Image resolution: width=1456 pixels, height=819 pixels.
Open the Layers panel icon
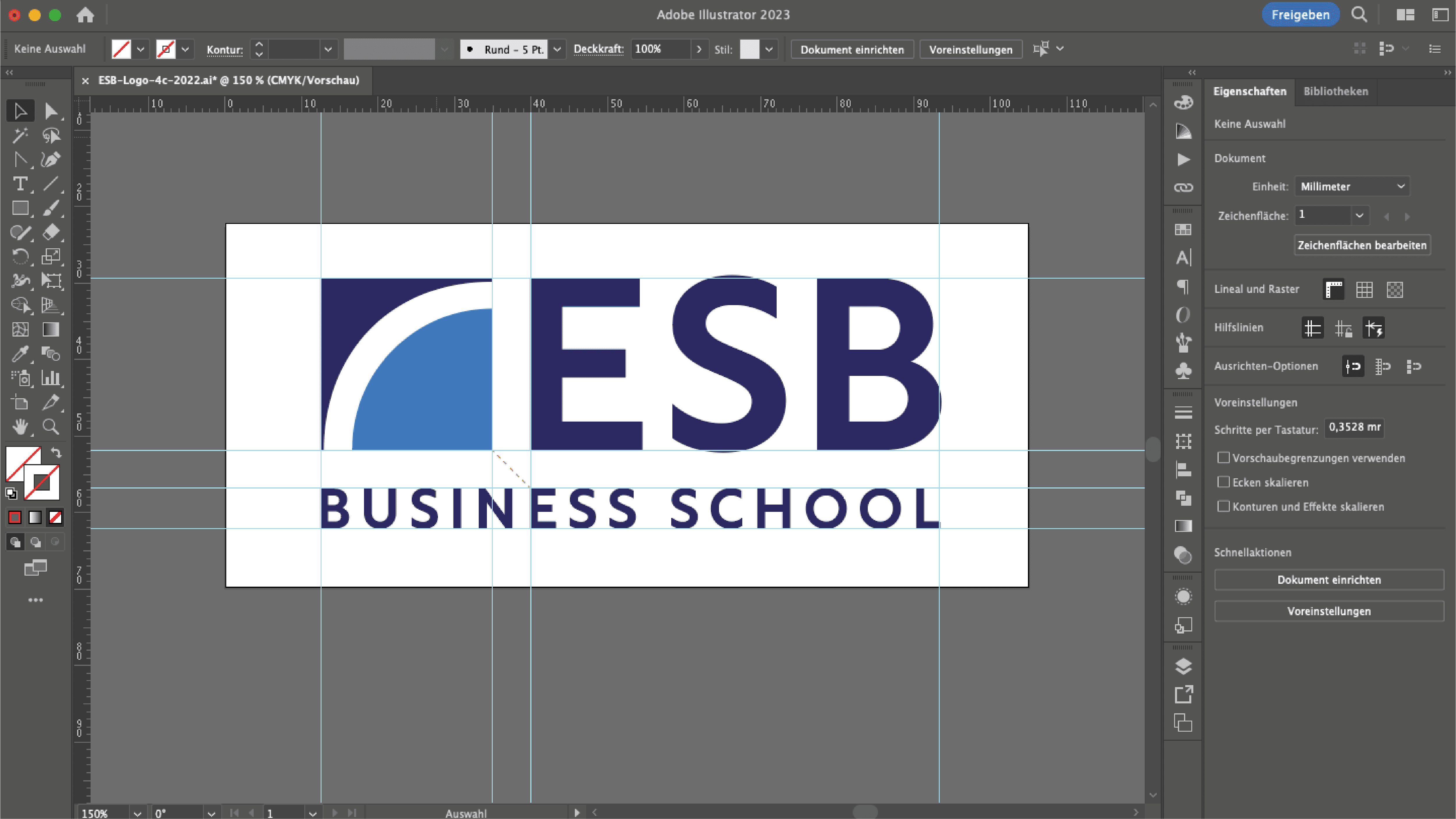(1183, 666)
